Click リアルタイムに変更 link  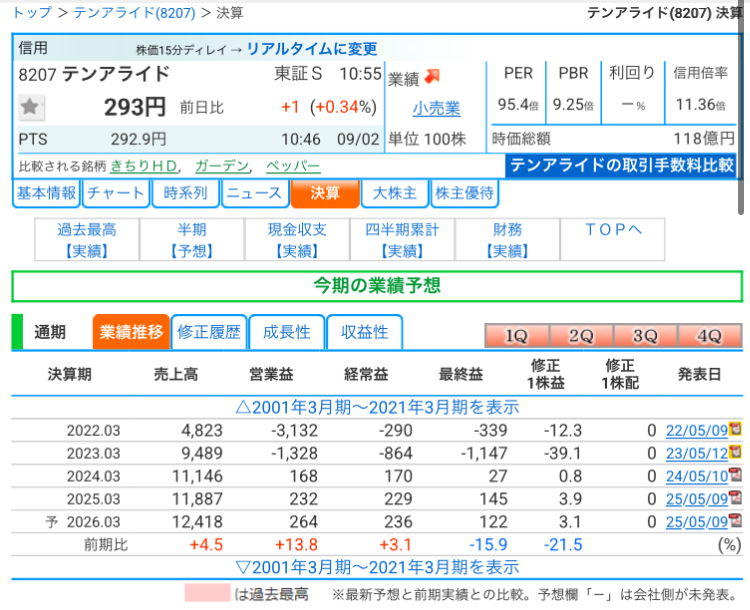312,49
